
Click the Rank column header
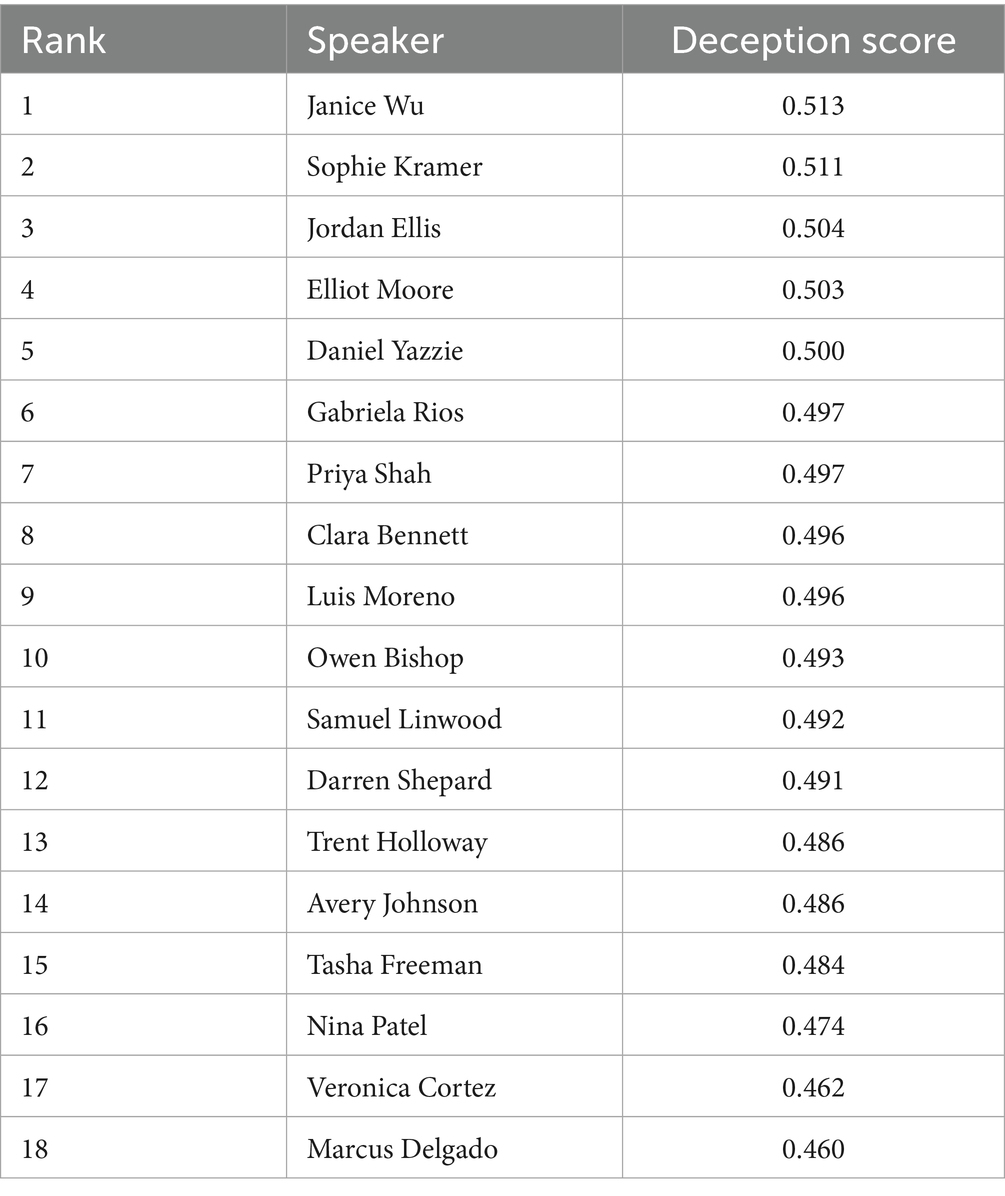pyautogui.click(x=64, y=41)
